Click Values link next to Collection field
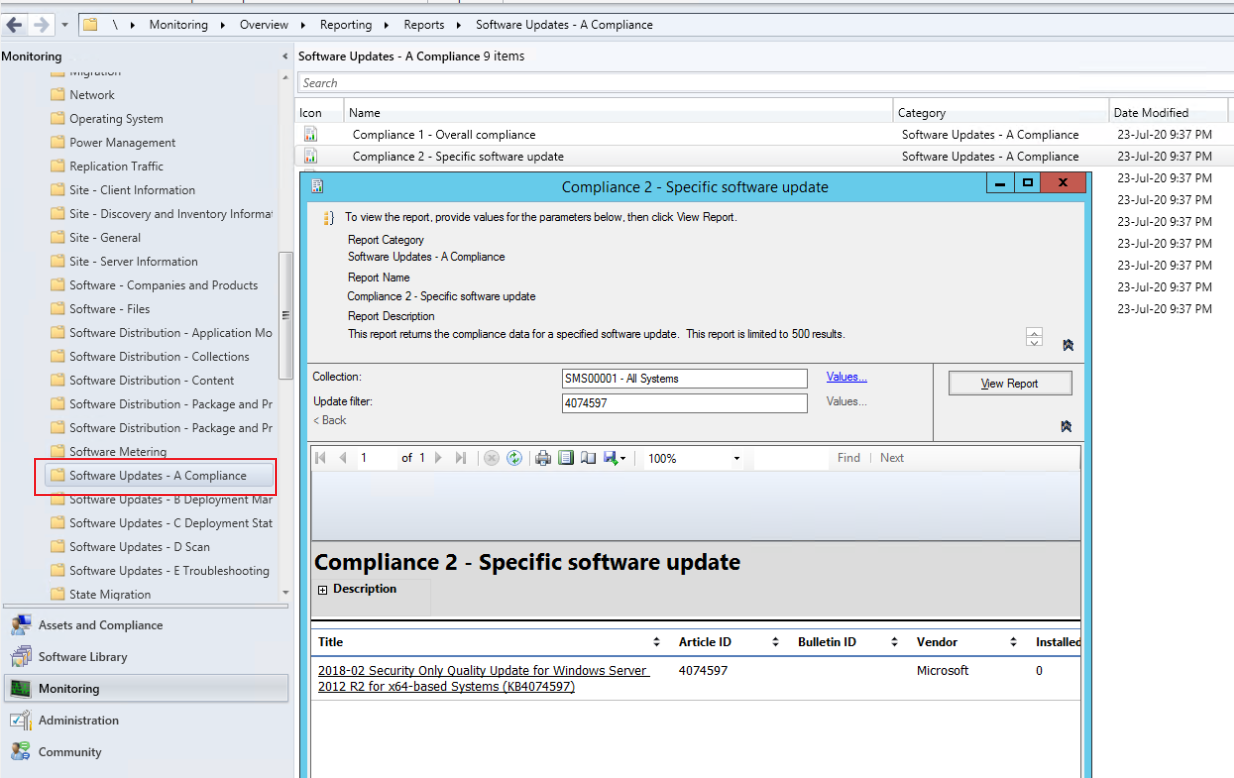The width and height of the screenshot is (1234, 778). pyautogui.click(x=846, y=377)
